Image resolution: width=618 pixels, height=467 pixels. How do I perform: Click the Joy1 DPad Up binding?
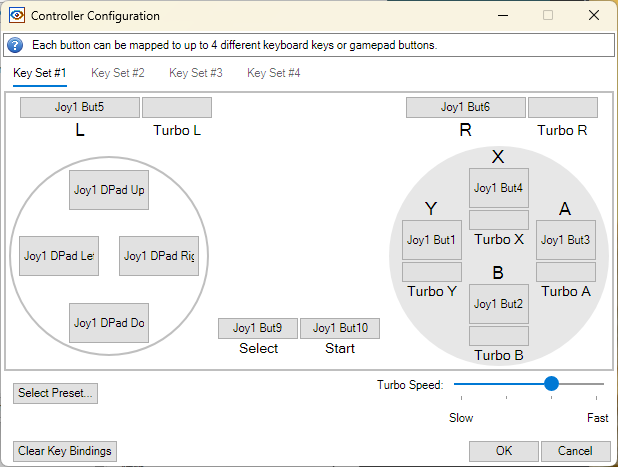[x=109, y=190]
